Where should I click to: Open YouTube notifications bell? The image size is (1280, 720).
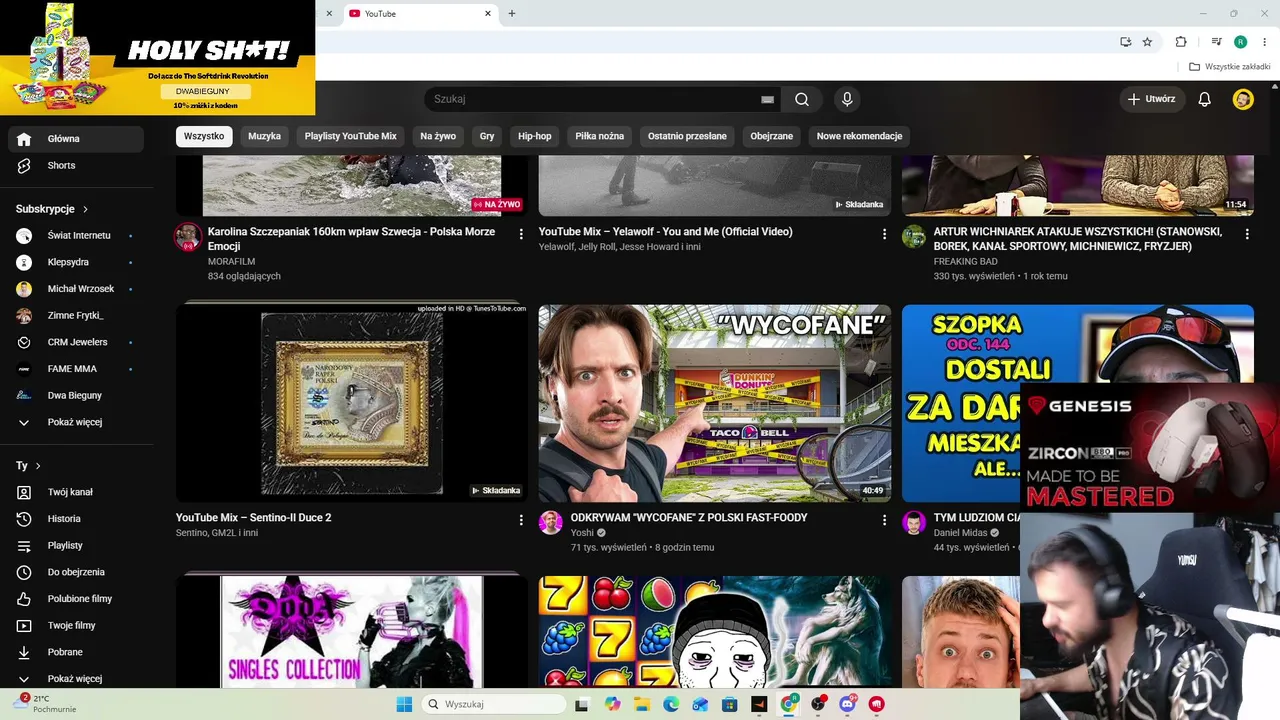click(1205, 99)
